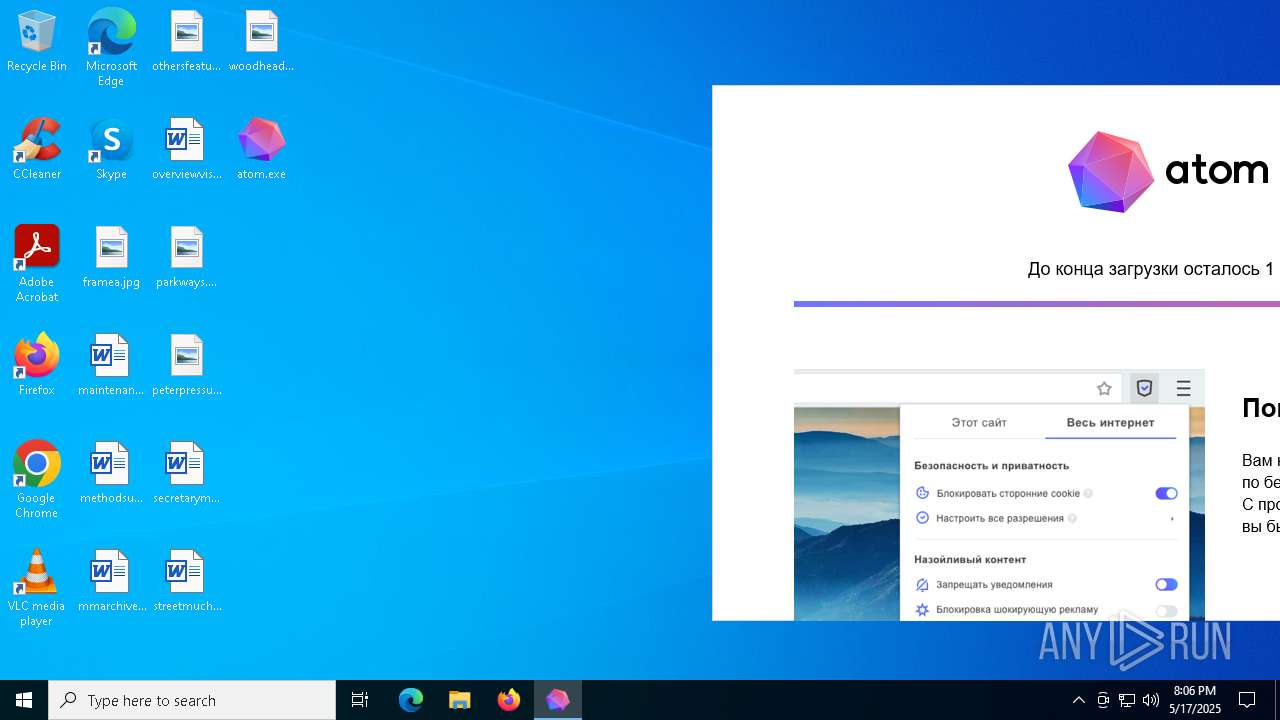Select the mmarchive... Word document
The height and width of the screenshot is (720, 1280).
coord(111,581)
